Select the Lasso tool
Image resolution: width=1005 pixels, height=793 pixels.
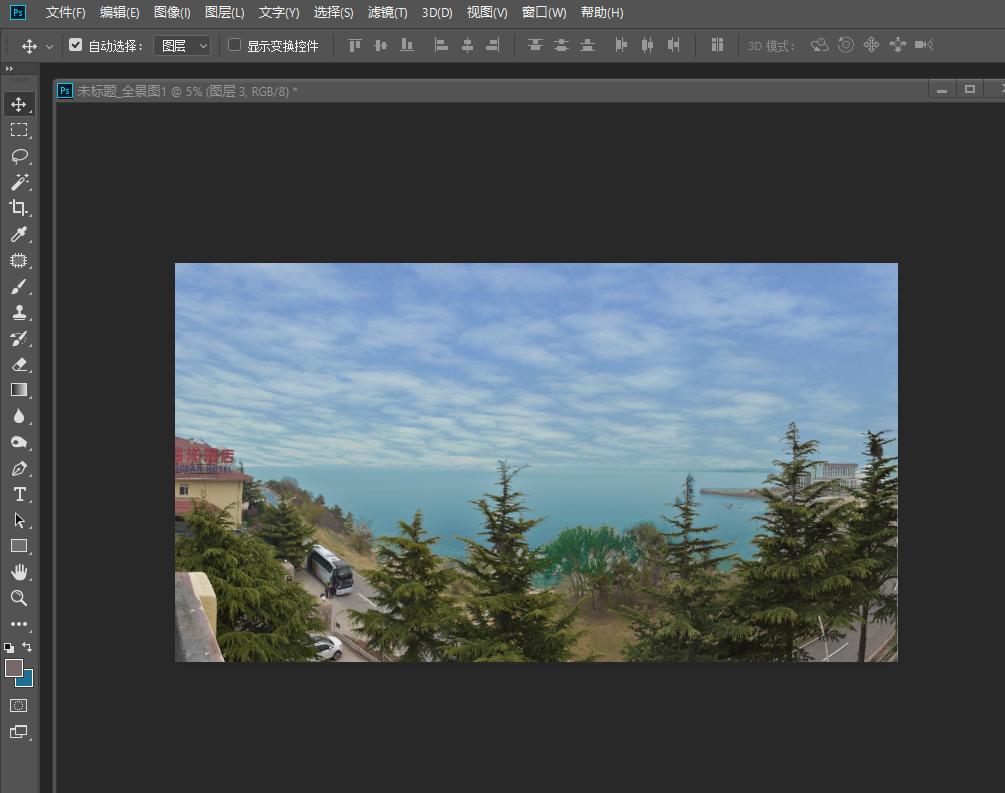(19, 156)
